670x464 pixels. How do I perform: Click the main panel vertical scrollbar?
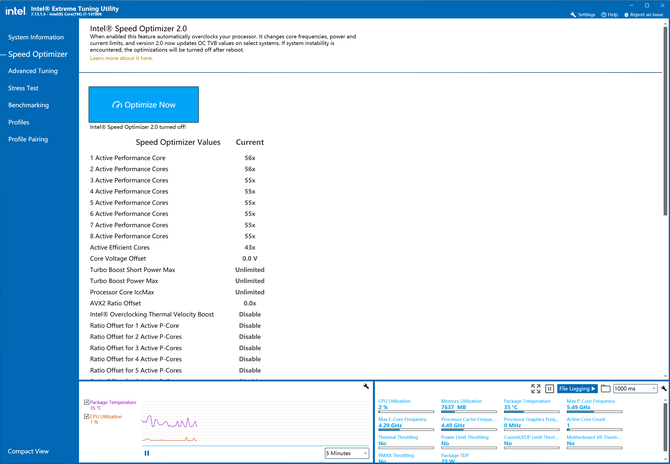(665, 120)
